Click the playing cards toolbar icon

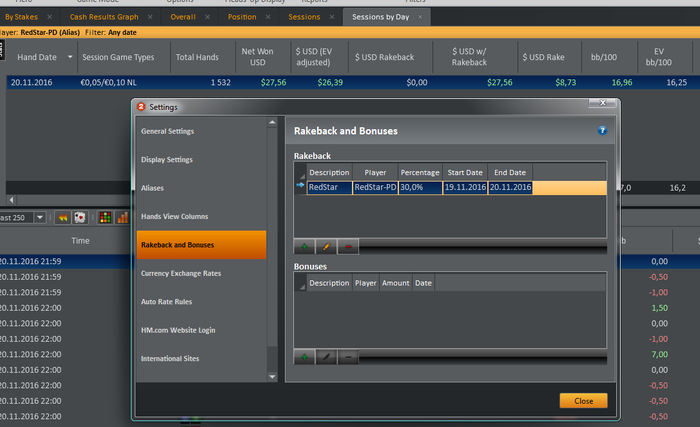coord(79,218)
